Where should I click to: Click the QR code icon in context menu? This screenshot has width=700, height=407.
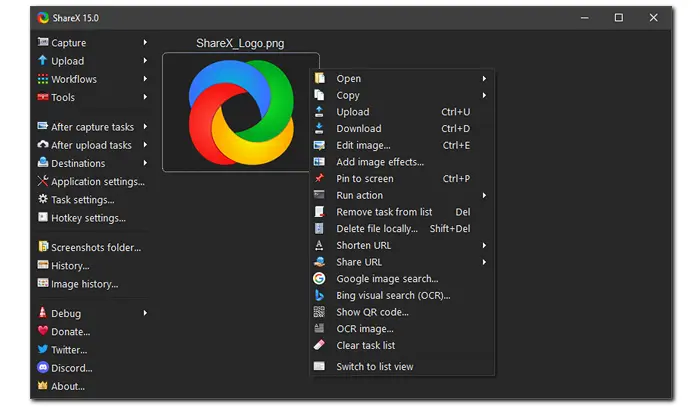point(319,311)
